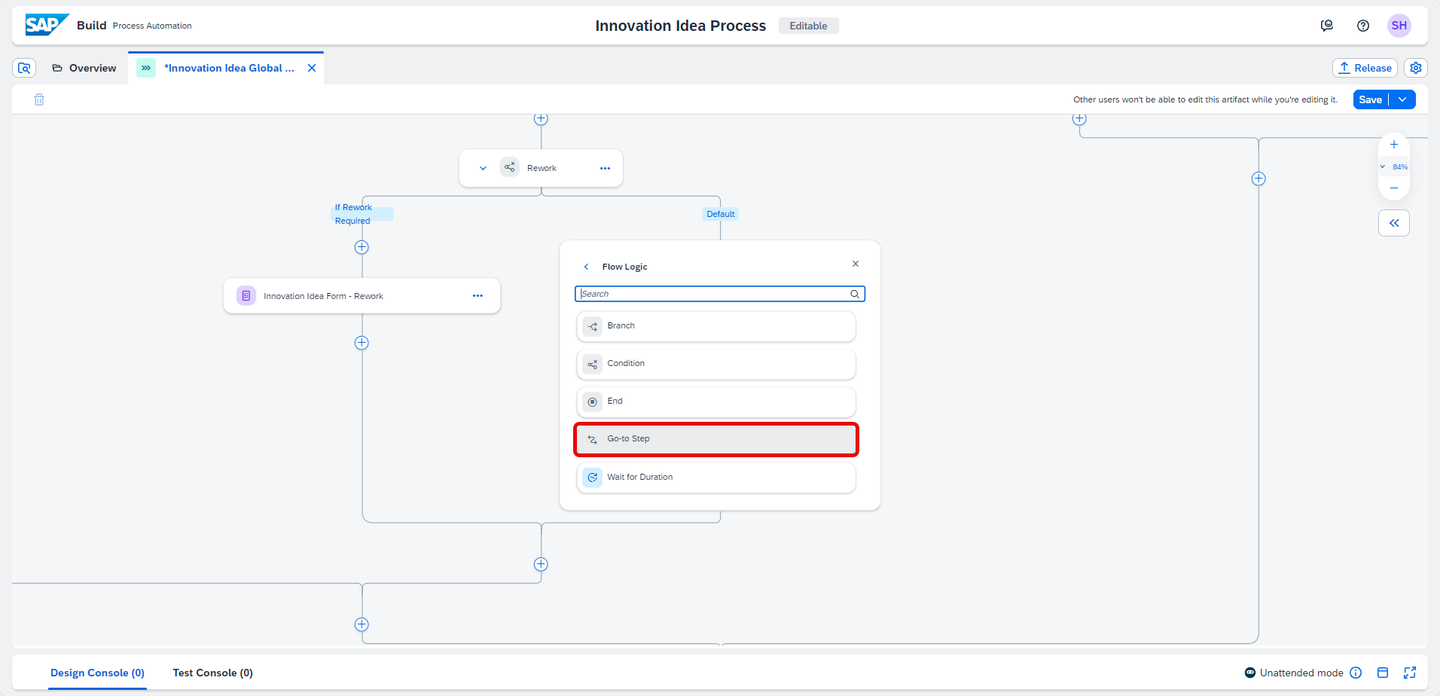The image size is (1440, 696).
Task: Expand the side panel double-chevron button
Action: (1394, 223)
